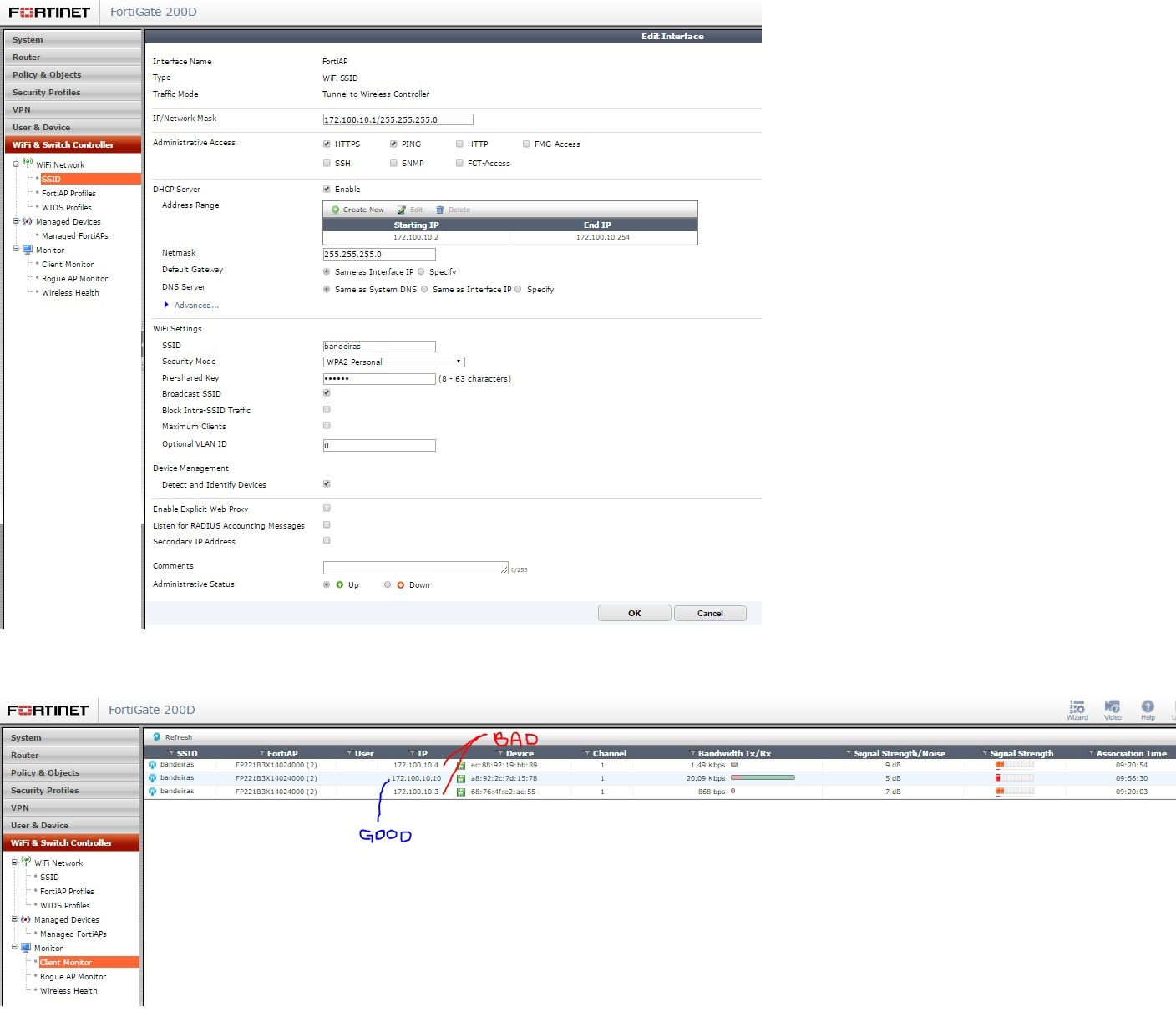This screenshot has width=1176, height=1012.
Task: Click the wireless icon of the 172.100.10.4 client row
Action: 152,765
